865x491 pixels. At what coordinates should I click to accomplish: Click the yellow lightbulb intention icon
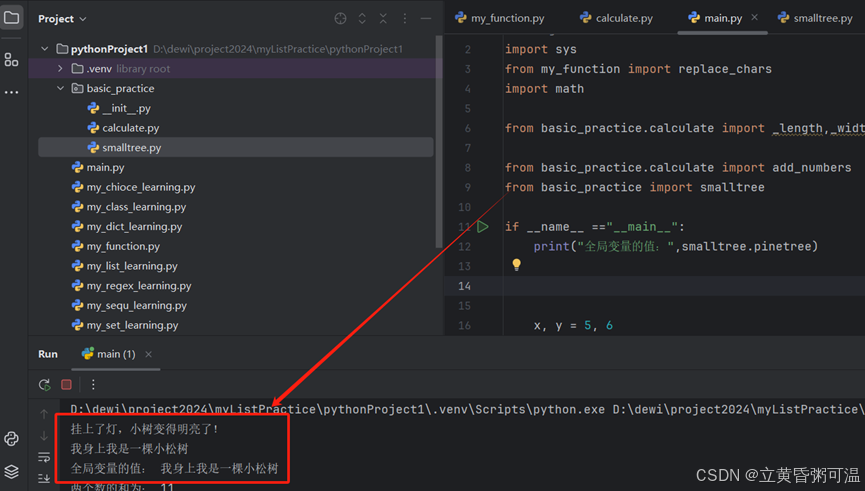516,265
